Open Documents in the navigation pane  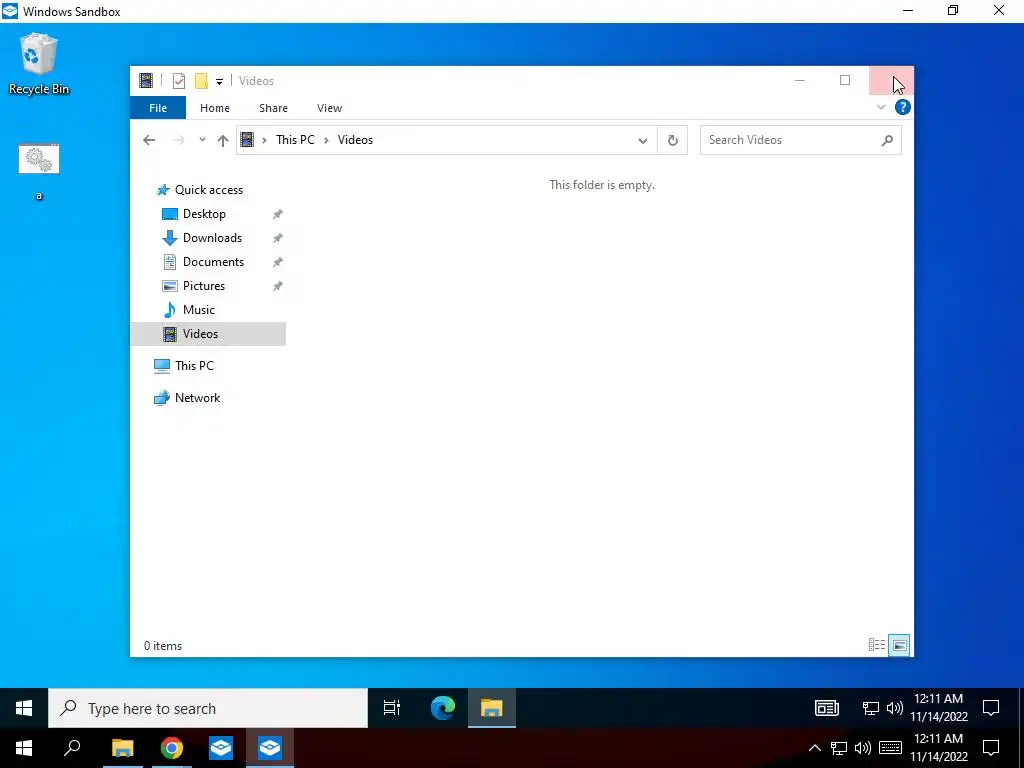pyautogui.click(x=213, y=262)
